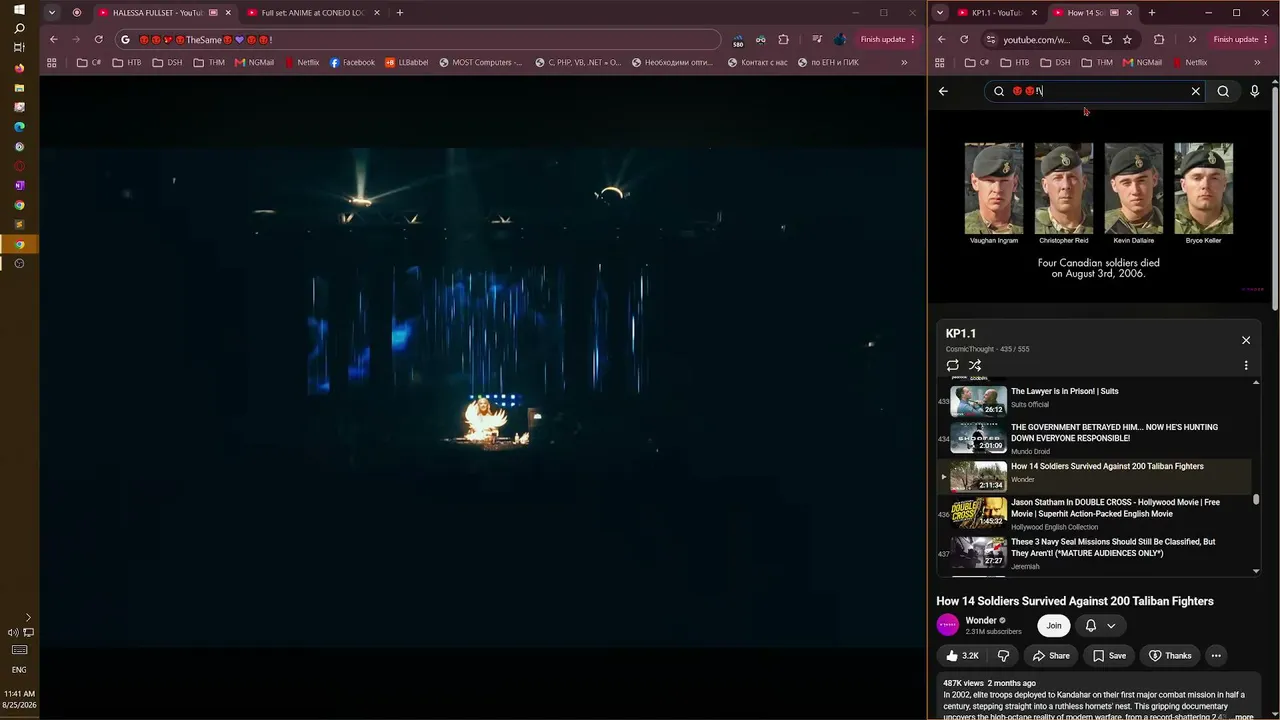Click the left window address bar
The width and height of the screenshot is (1280, 720).
417,40
